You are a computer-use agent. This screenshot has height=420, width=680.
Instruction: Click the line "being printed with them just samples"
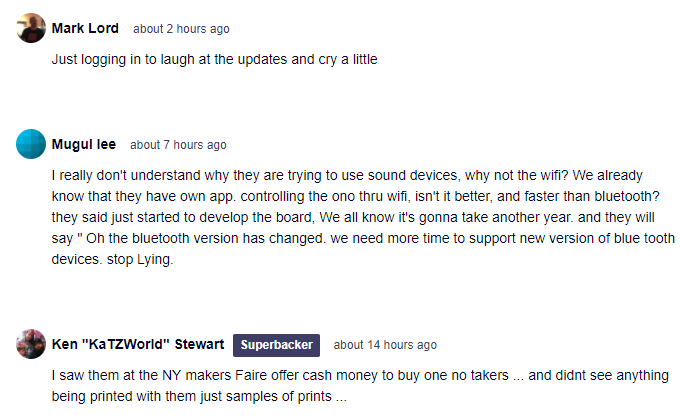(199, 396)
